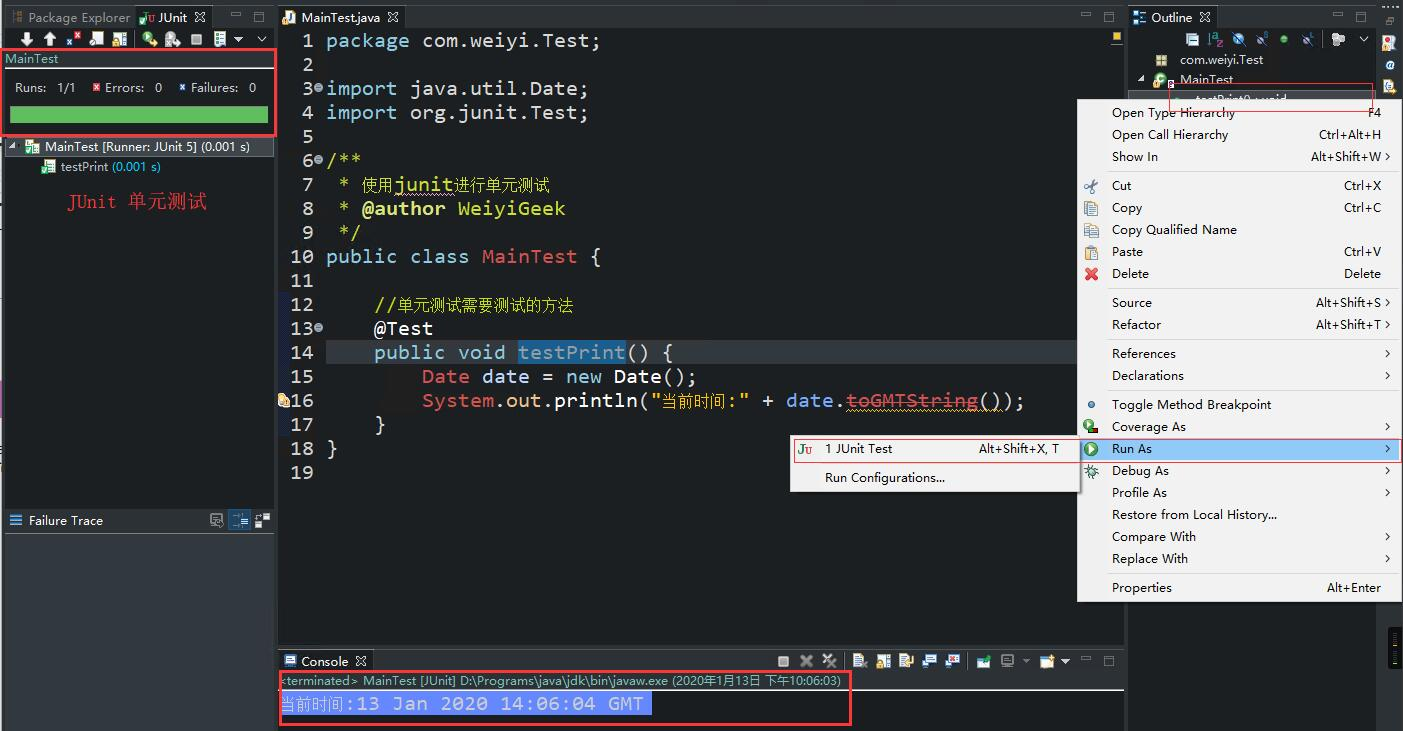Screen dimensions: 1403x731
Task: Go to previous failed test arrow
Action: click(x=50, y=39)
